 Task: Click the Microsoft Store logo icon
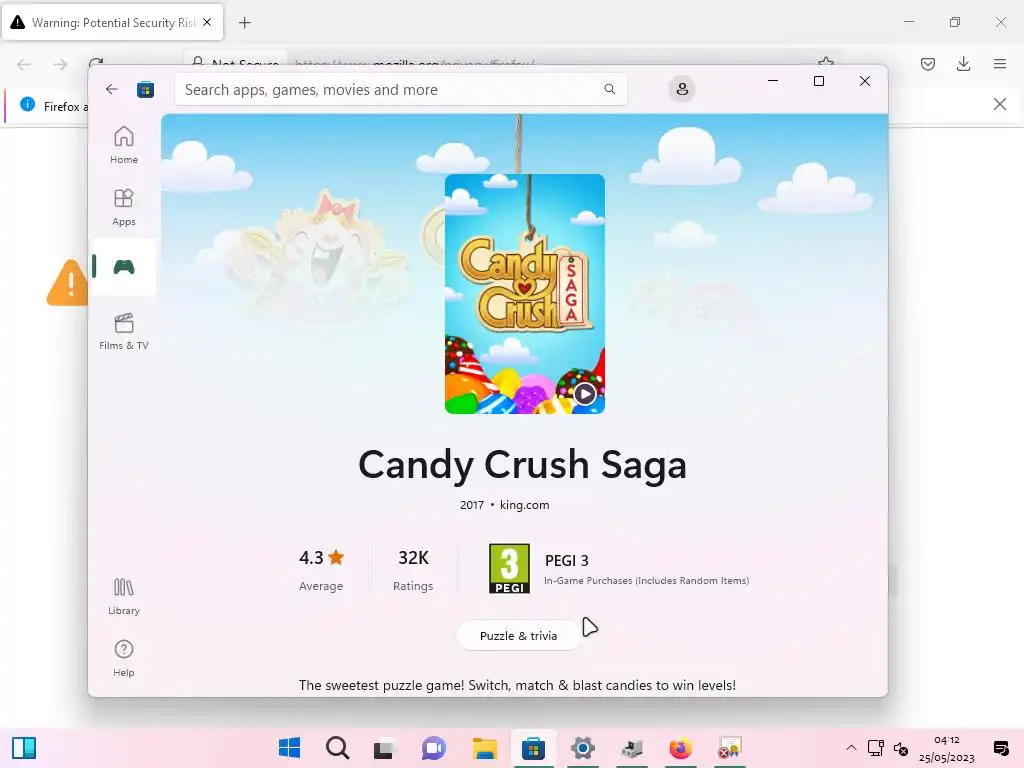[x=145, y=89]
